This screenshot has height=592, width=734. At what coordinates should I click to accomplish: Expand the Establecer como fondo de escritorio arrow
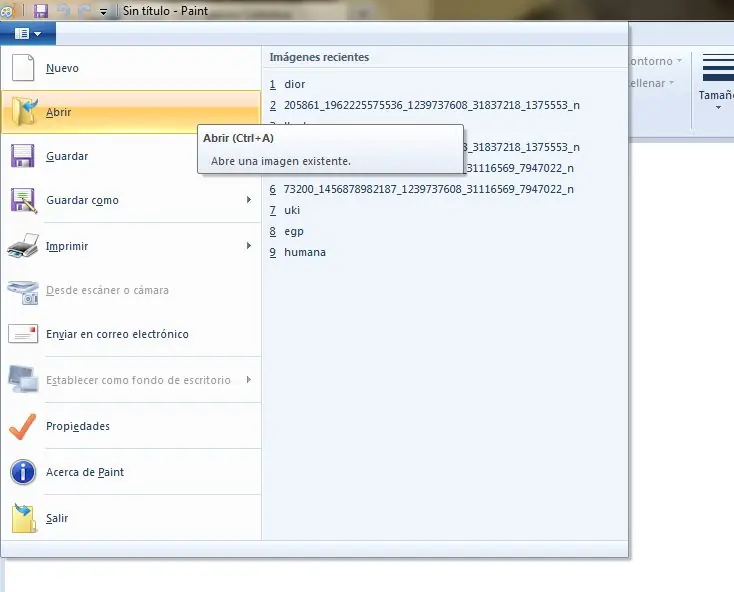tap(249, 380)
